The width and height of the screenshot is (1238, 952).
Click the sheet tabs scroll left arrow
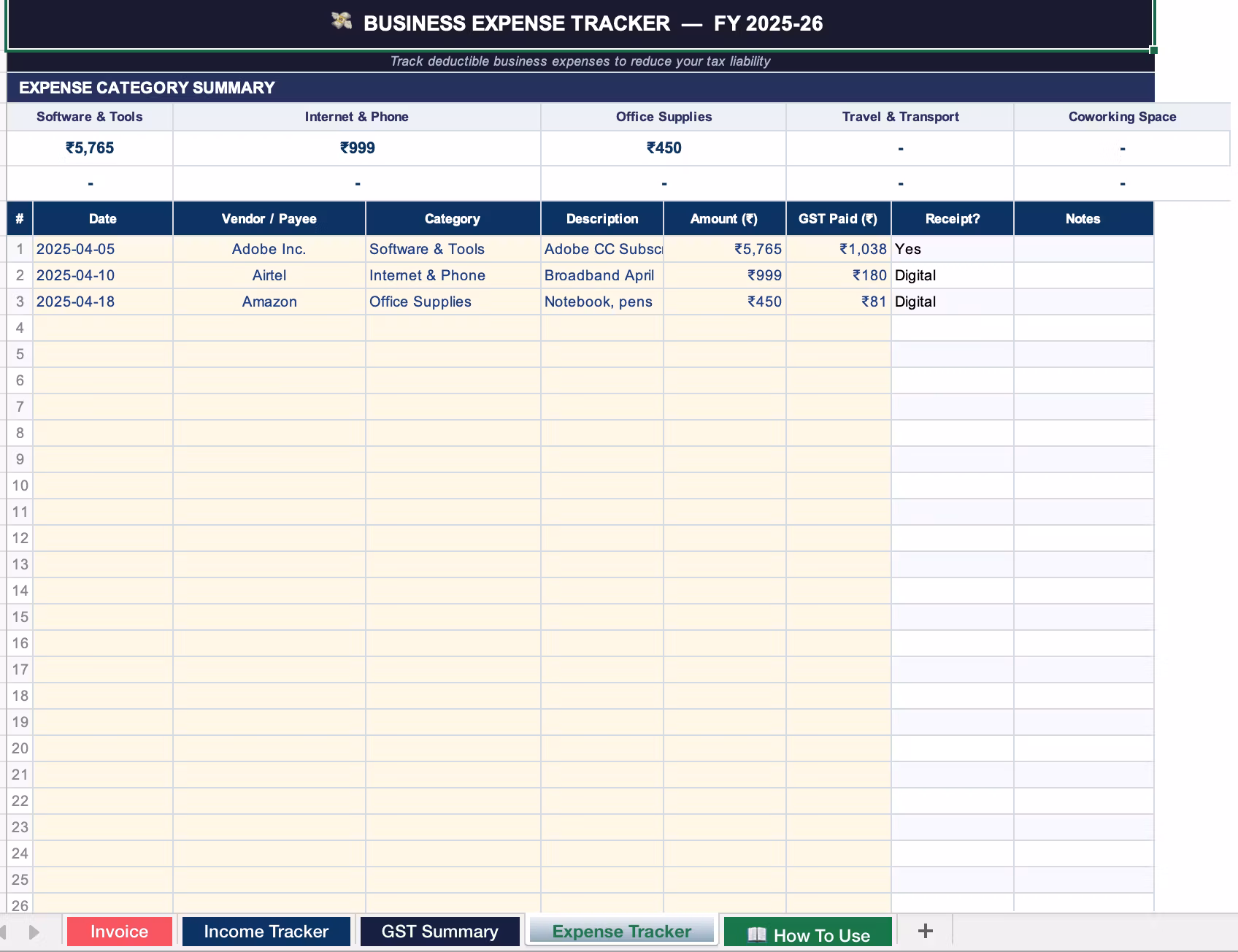(x=4, y=932)
